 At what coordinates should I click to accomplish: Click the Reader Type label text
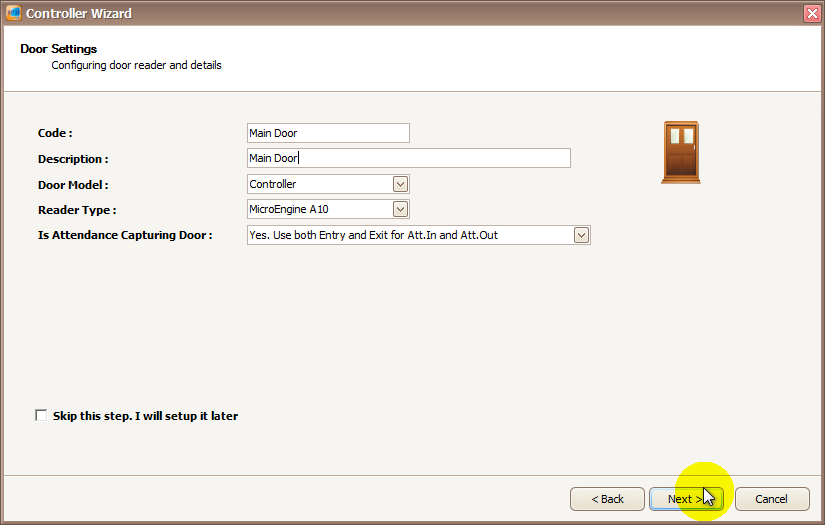(77, 210)
